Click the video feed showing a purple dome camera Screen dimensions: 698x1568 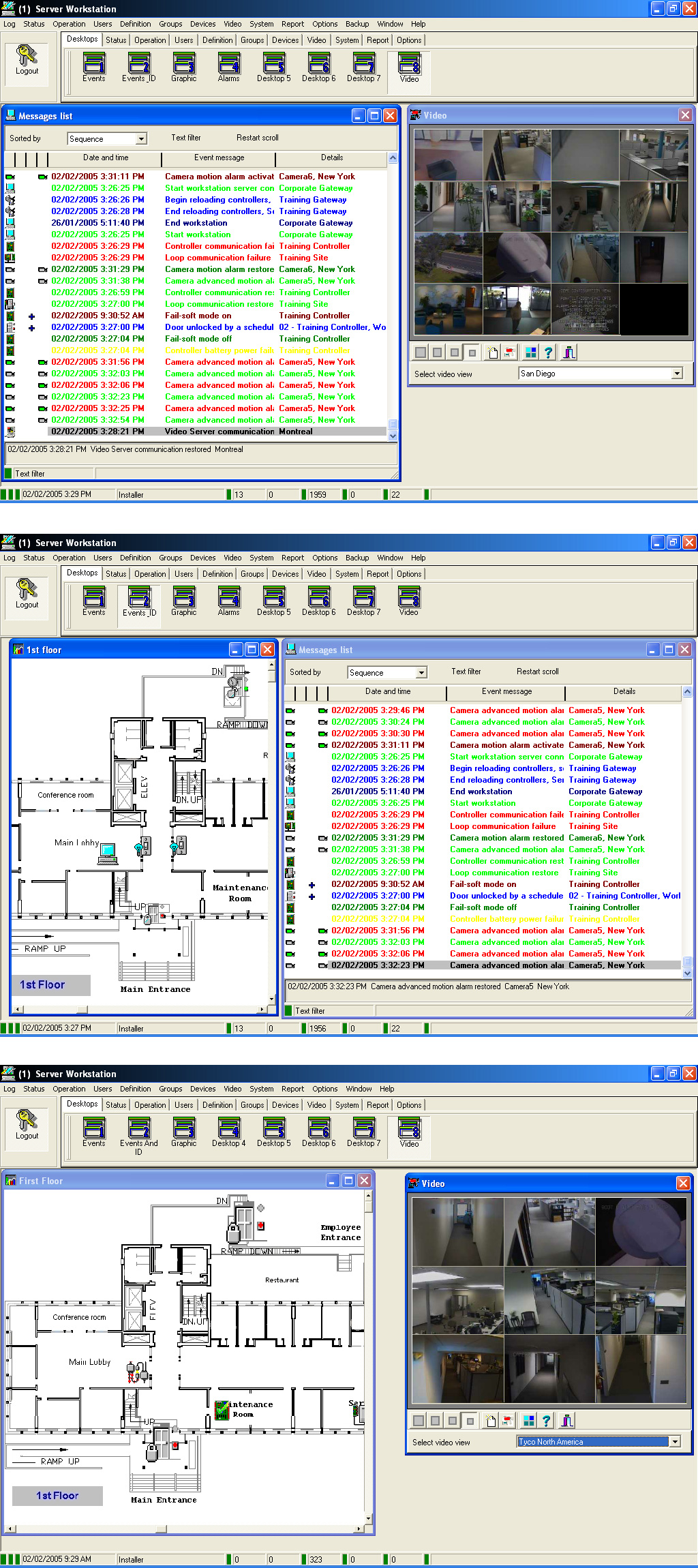coord(641,1232)
